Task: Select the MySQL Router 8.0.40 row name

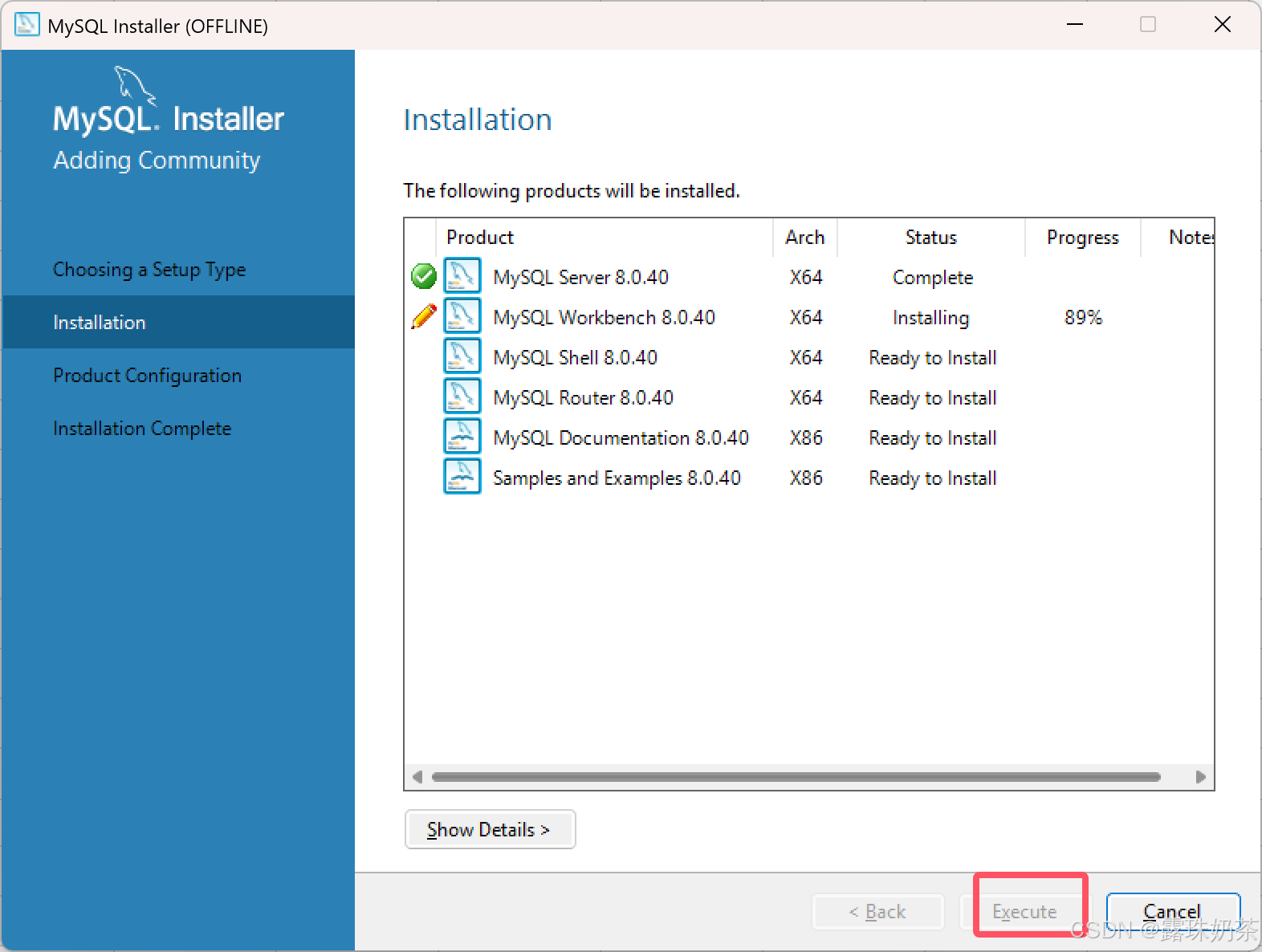Action: coord(583,397)
